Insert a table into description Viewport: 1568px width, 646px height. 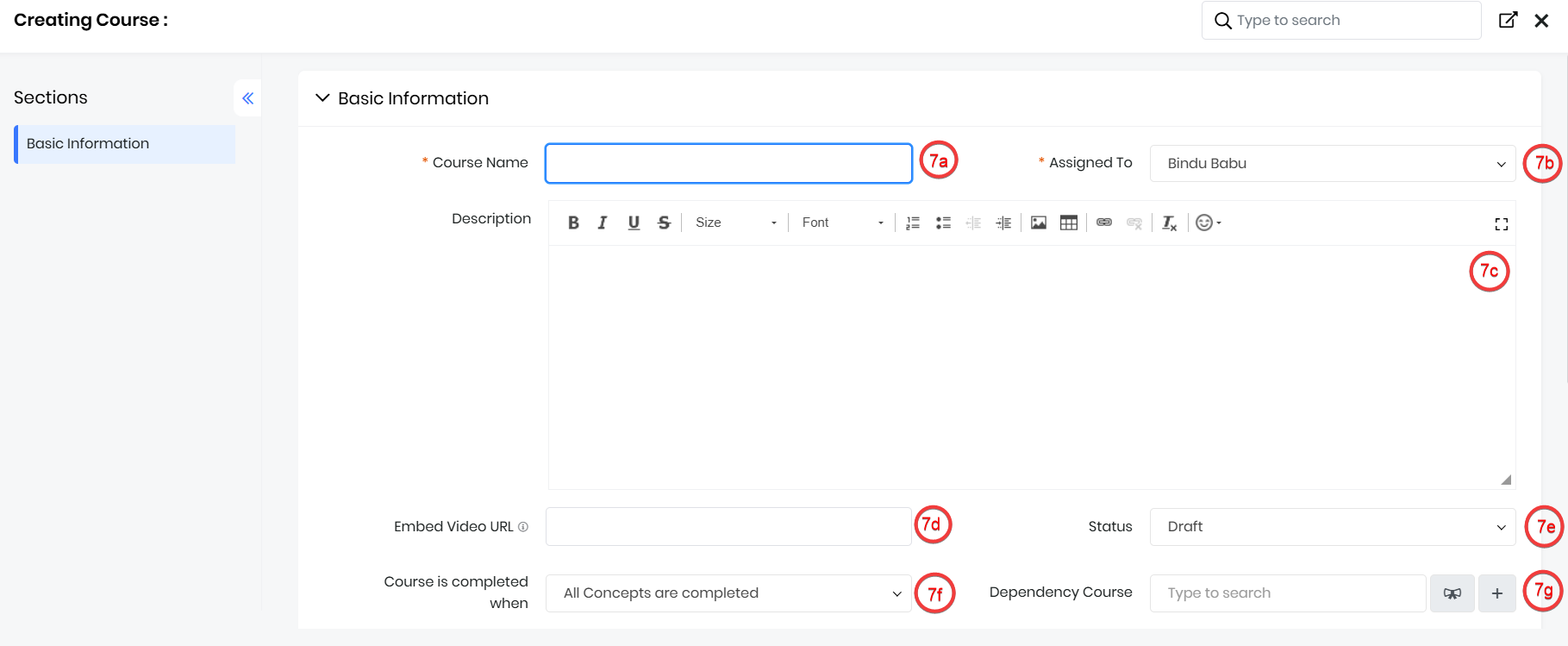[x=1069, y=223]
